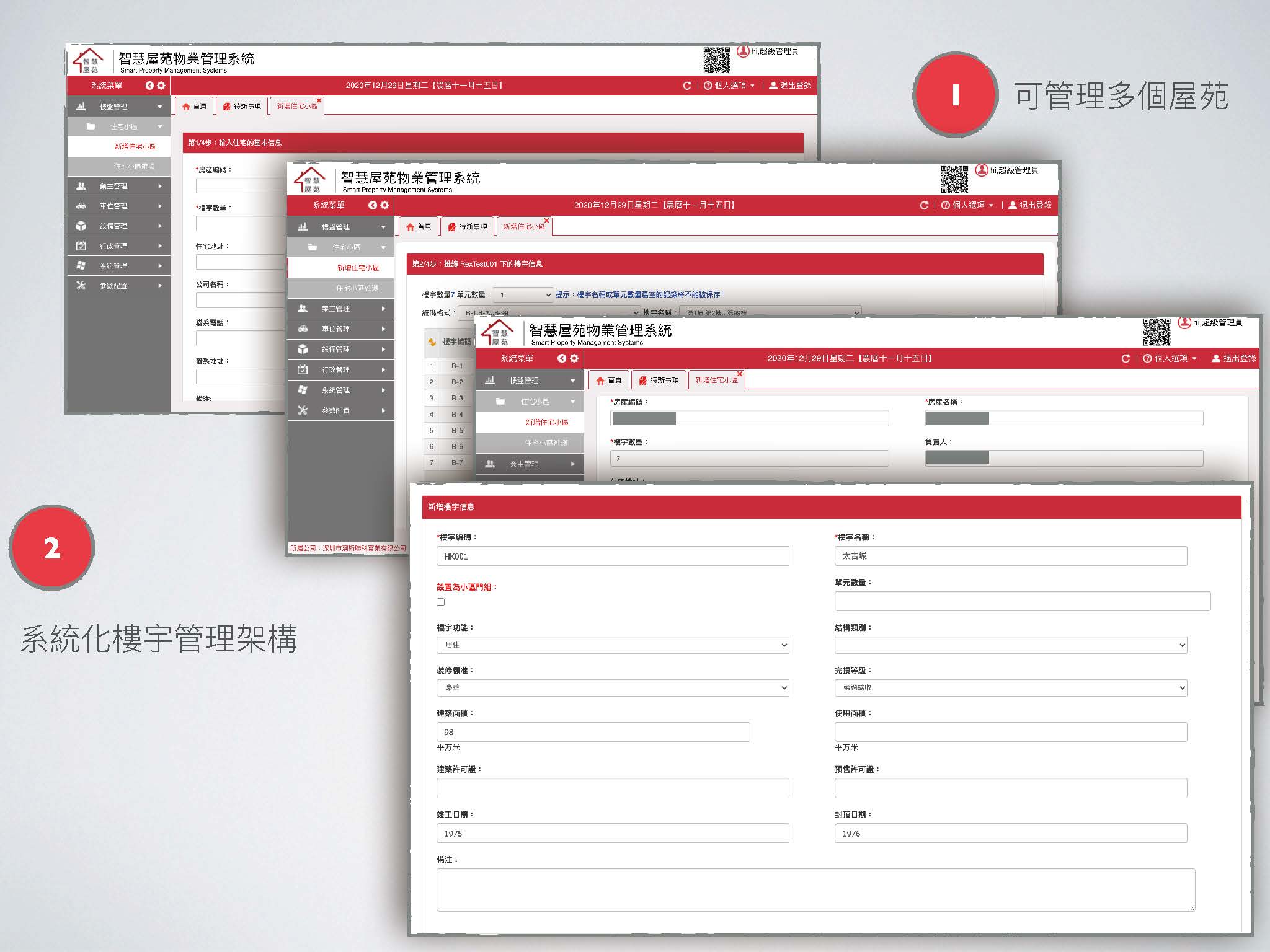The height and width of the screenshot is (952, 1270).
Task: Open the 編碼格式 dropdown in the middle window
Action: (549, 312)
